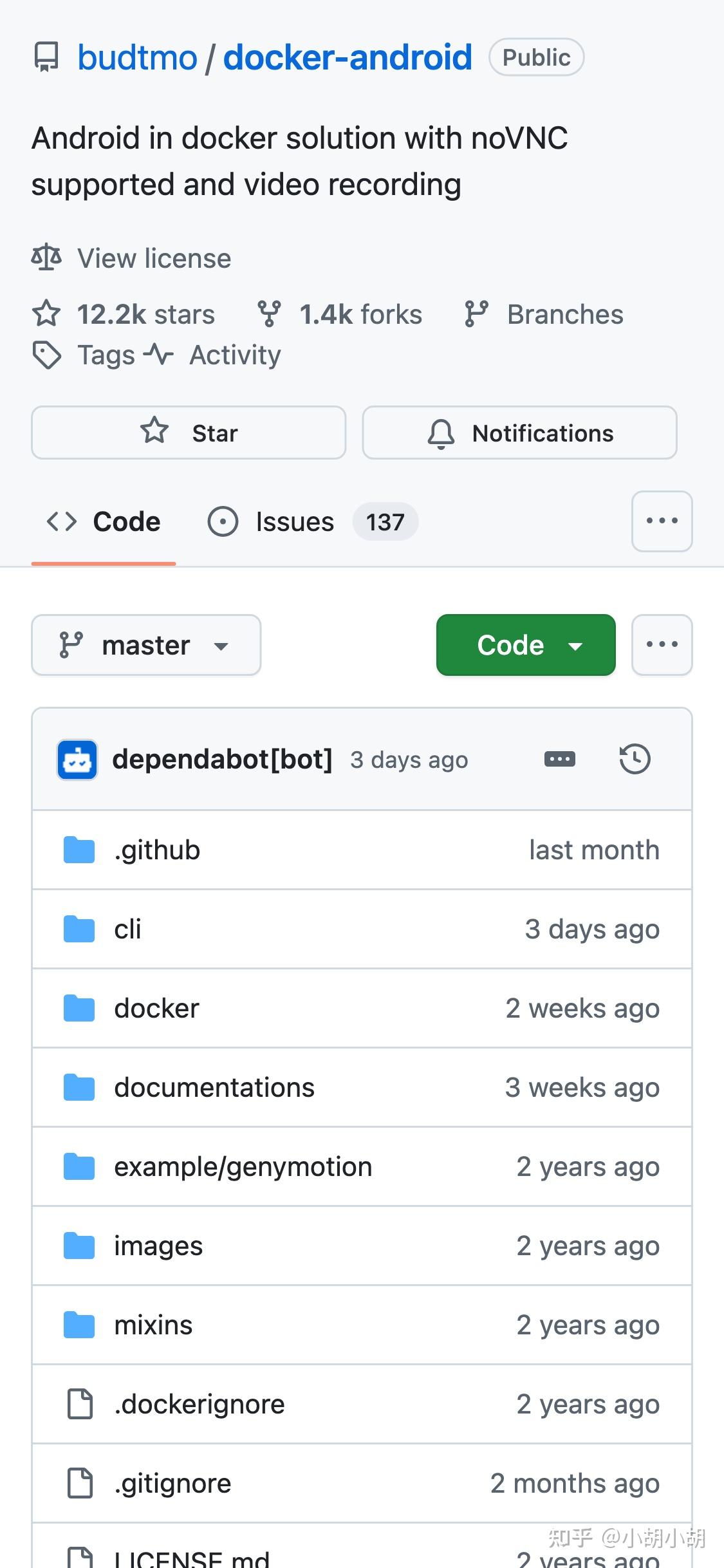This screenshot has height=1568, width=724.
Task: Open the more tabs ellipsis menu in the nav bar
Action: [x=662, y=521]
